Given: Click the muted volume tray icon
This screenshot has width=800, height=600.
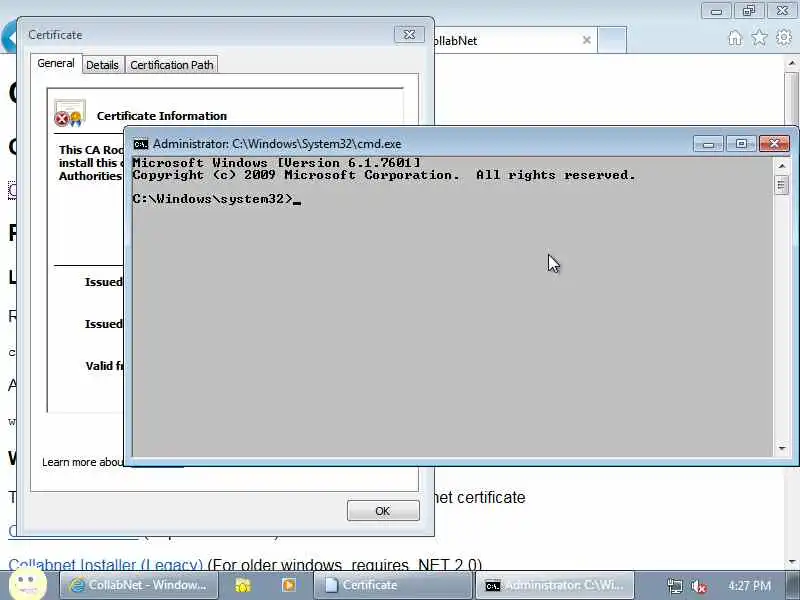Looking at the screenshot, I should (698, 586).
